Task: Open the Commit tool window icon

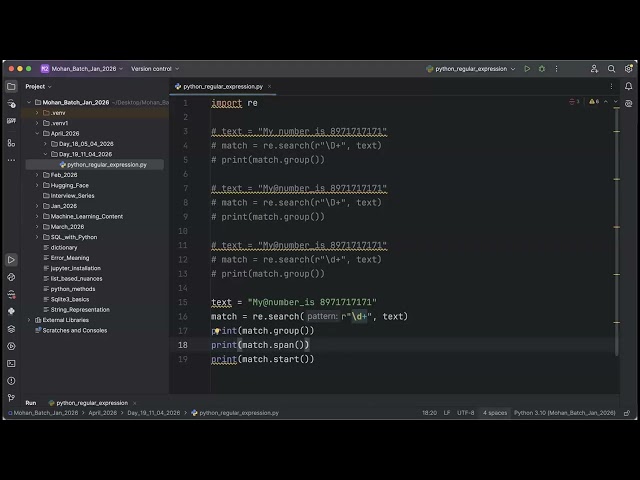Action: tap(11, 104)
